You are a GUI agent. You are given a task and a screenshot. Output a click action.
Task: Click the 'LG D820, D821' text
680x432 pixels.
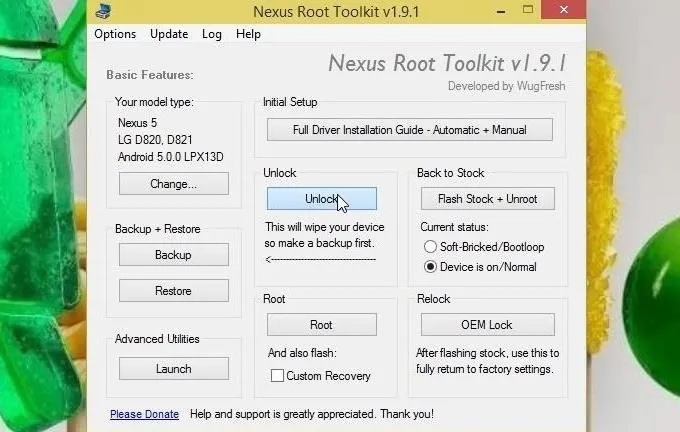155,140
